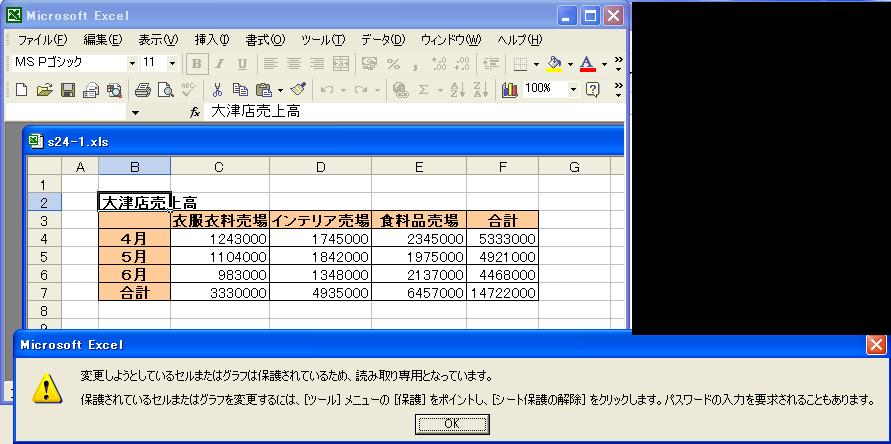
Task: Open the ファイル(F) menu
Action: 42,40
